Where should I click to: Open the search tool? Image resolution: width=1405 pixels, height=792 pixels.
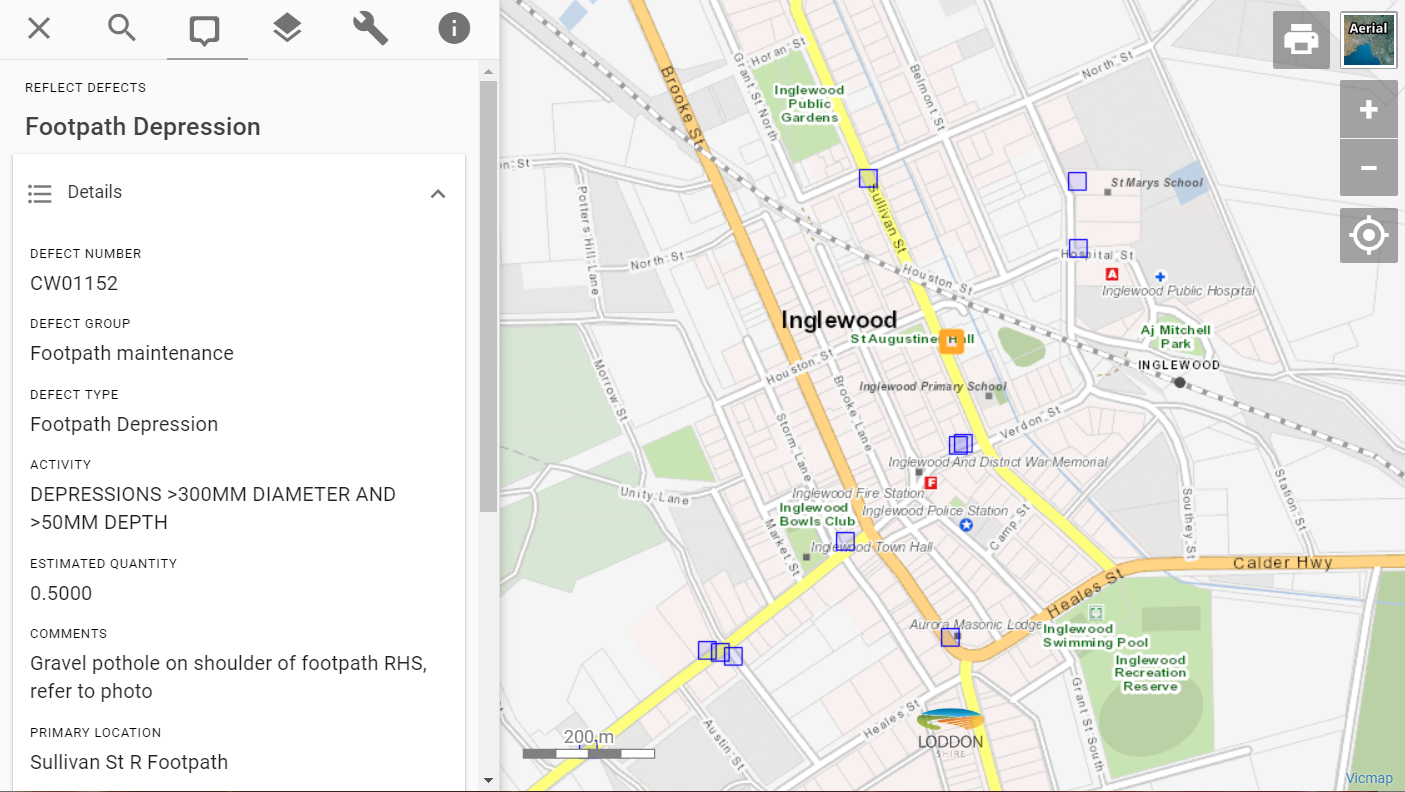pyautogui.click(x=122, y=28)
